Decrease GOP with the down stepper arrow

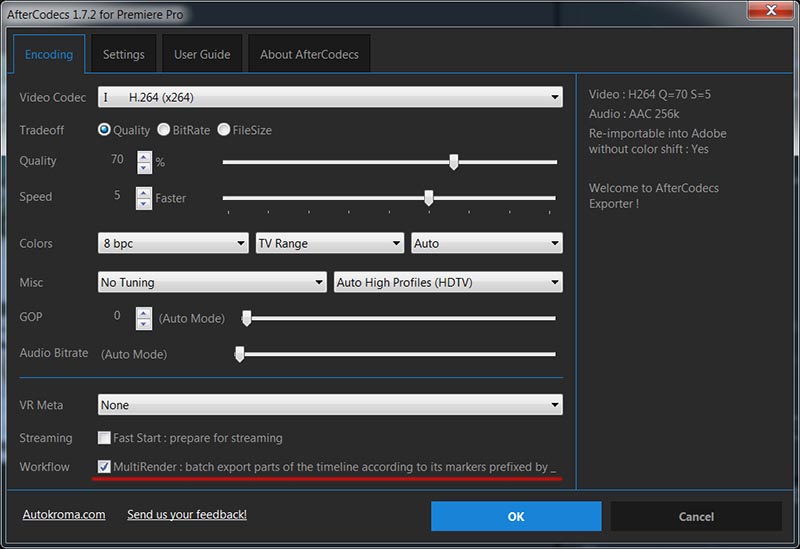(144, 325)
